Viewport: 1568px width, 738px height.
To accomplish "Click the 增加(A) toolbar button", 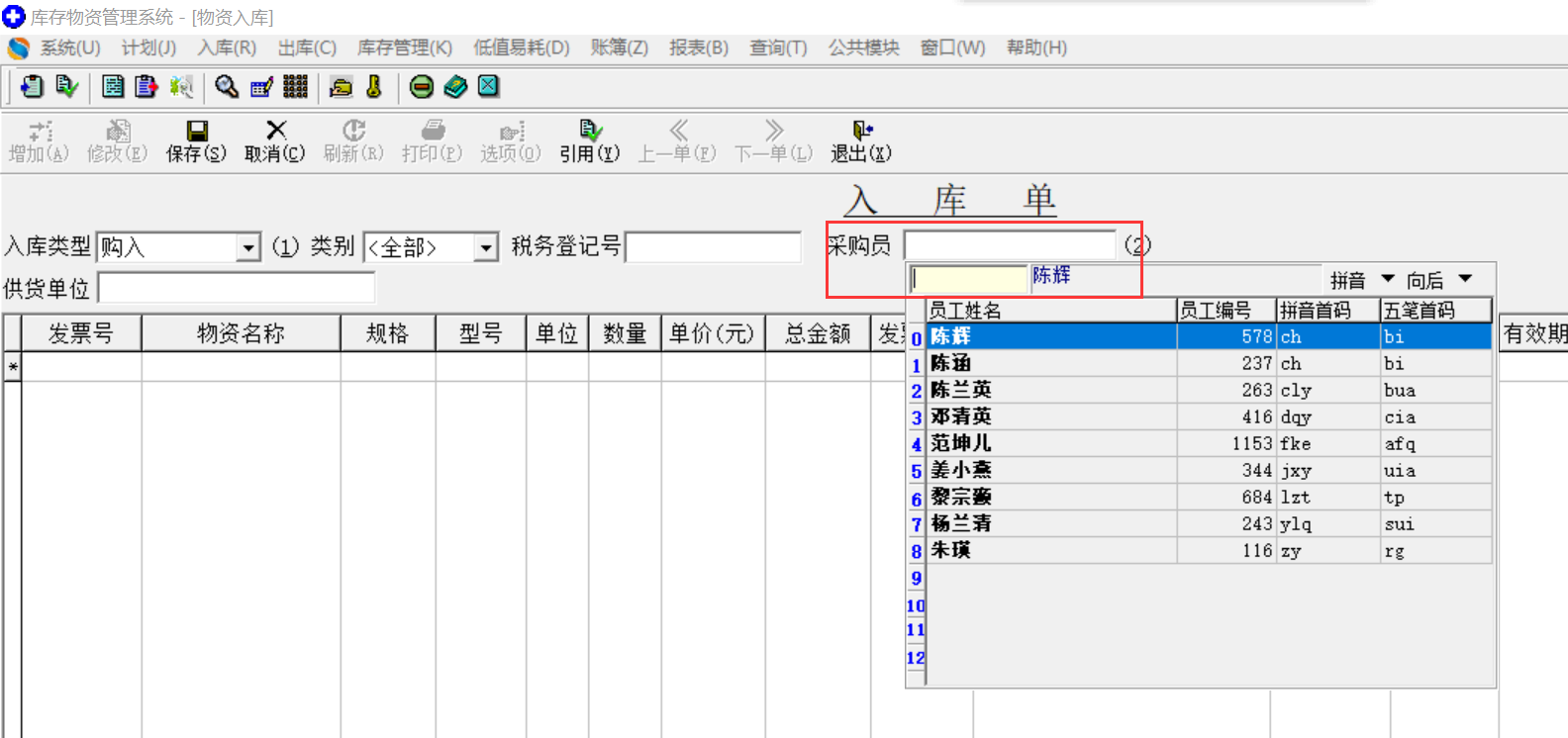I will (40, 141).
